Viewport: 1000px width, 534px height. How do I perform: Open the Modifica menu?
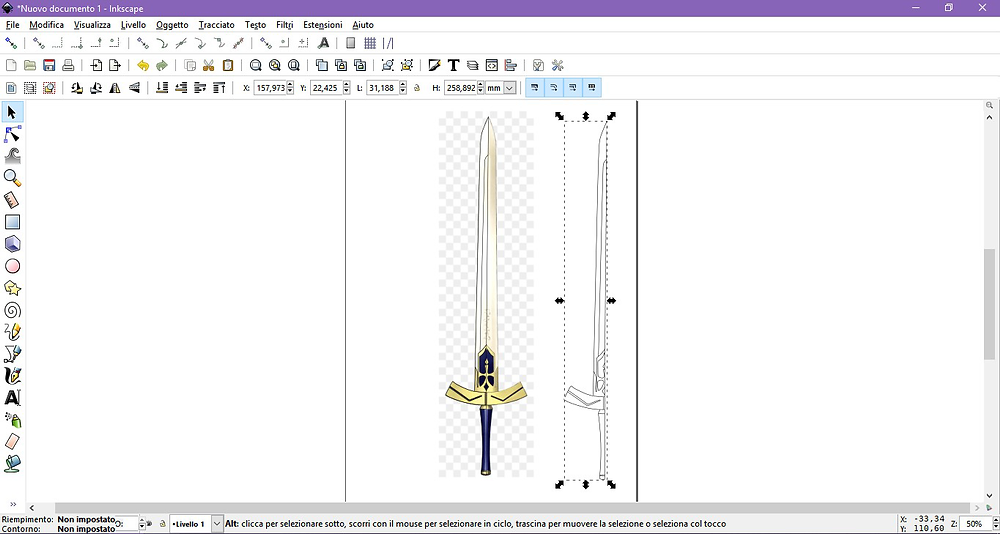point(47,25)
